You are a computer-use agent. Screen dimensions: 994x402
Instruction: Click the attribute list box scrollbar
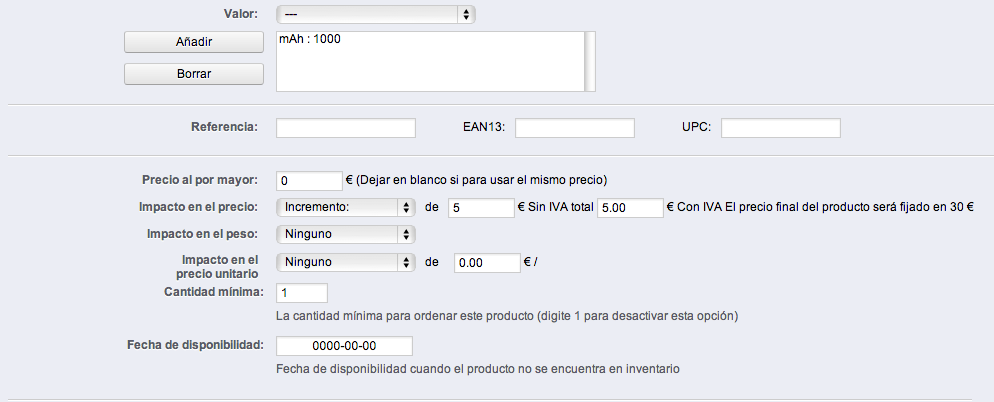point(590,61)
